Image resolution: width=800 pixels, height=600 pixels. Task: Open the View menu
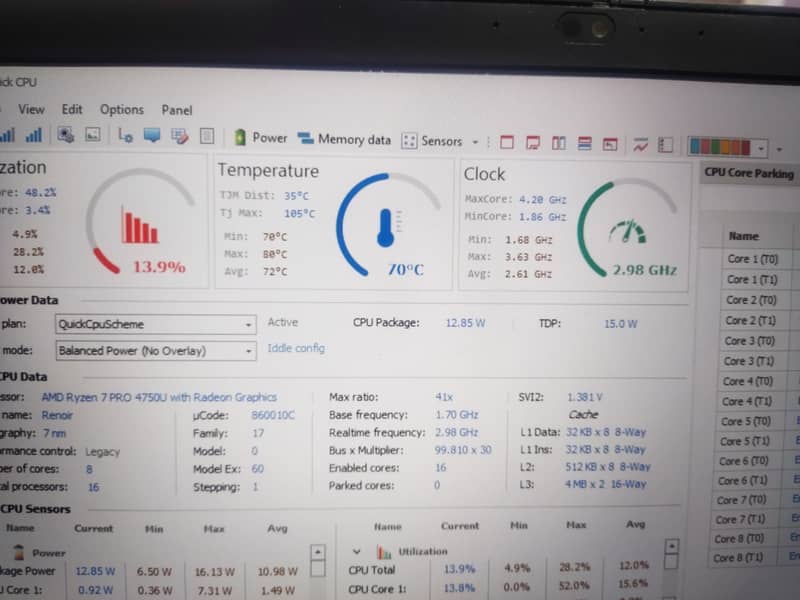(31, 109)
